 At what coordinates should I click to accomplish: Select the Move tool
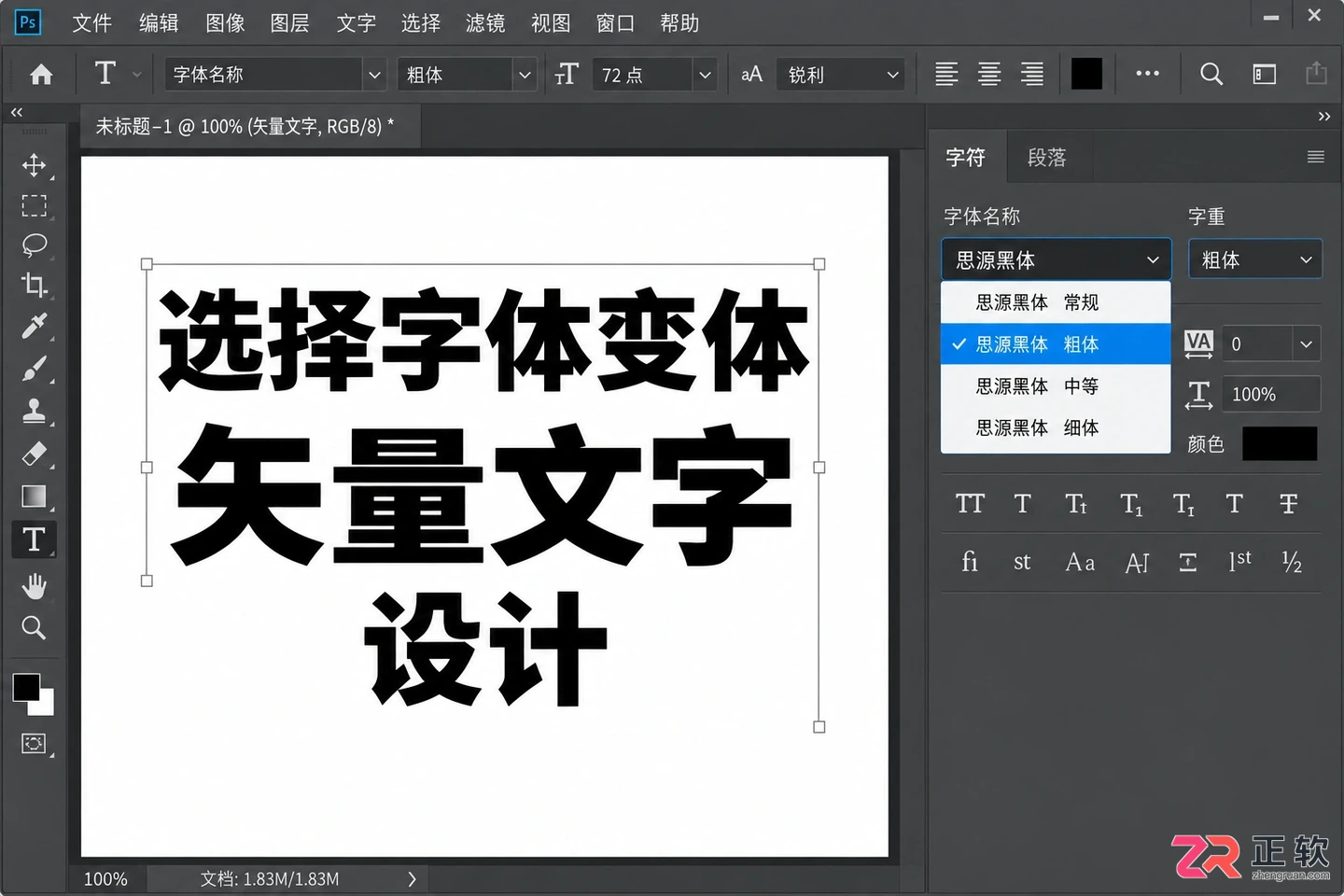click(x=35, y=165)
